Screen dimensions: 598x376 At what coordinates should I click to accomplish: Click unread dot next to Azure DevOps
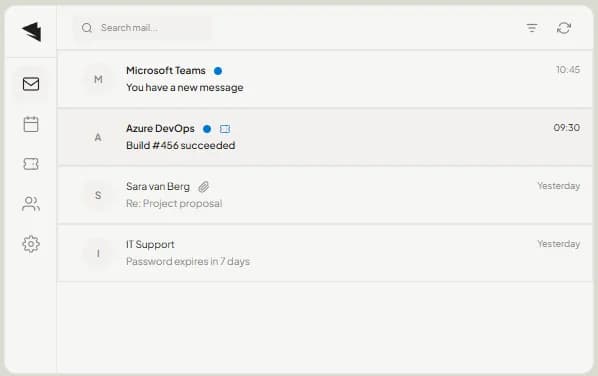pyautogui.click(x=207, y=129)
